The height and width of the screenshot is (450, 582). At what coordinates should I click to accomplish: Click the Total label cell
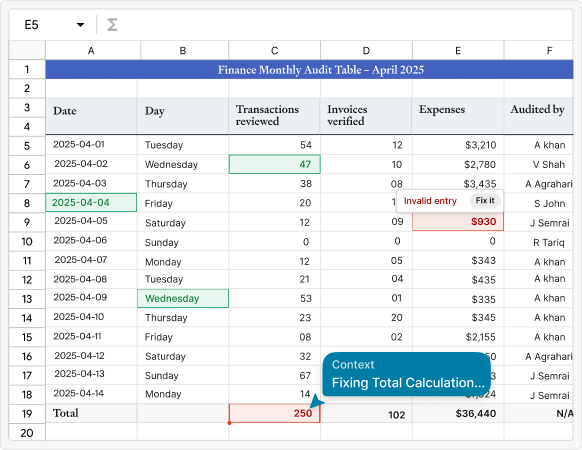tap(91, 413)
